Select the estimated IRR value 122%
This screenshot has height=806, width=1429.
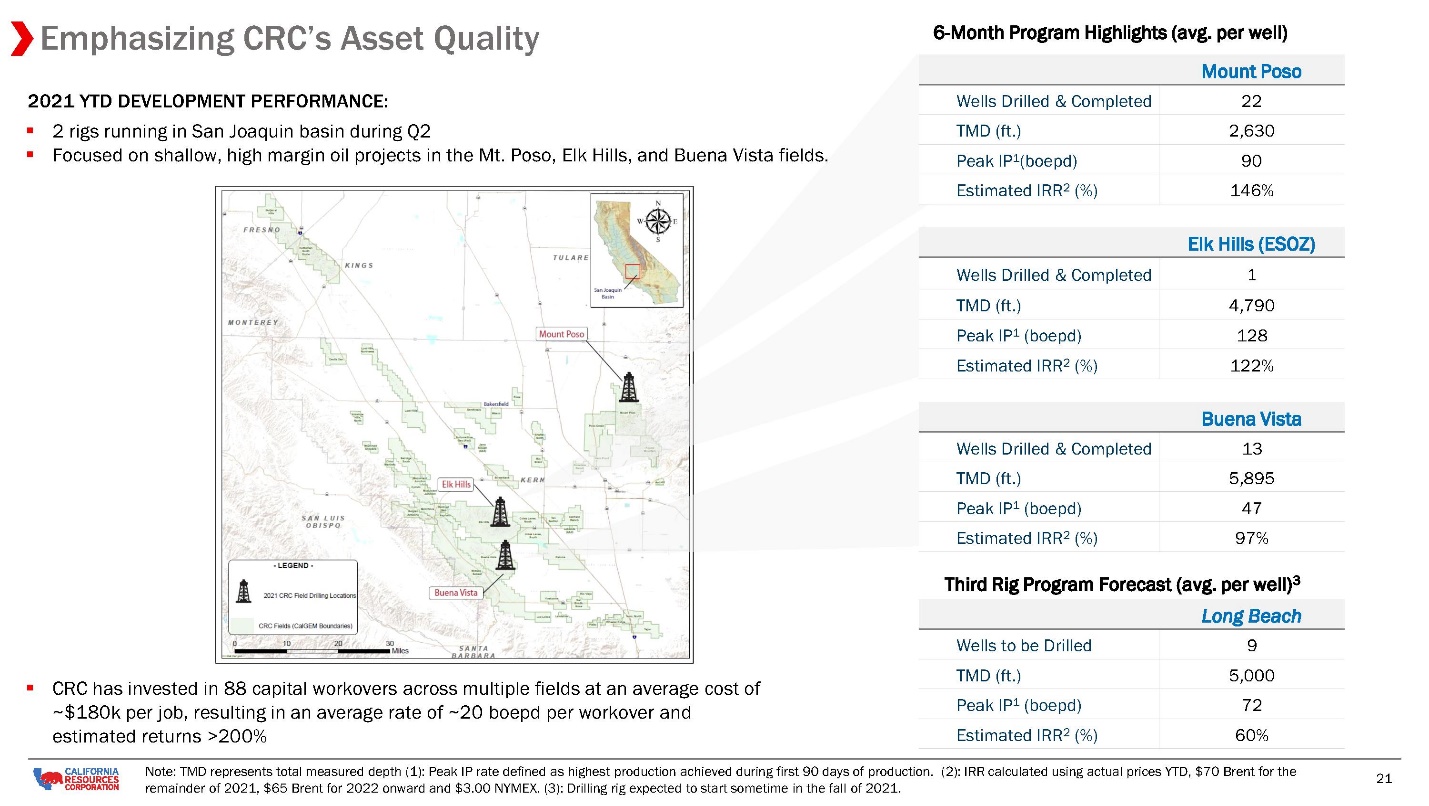click(1251, 365)
